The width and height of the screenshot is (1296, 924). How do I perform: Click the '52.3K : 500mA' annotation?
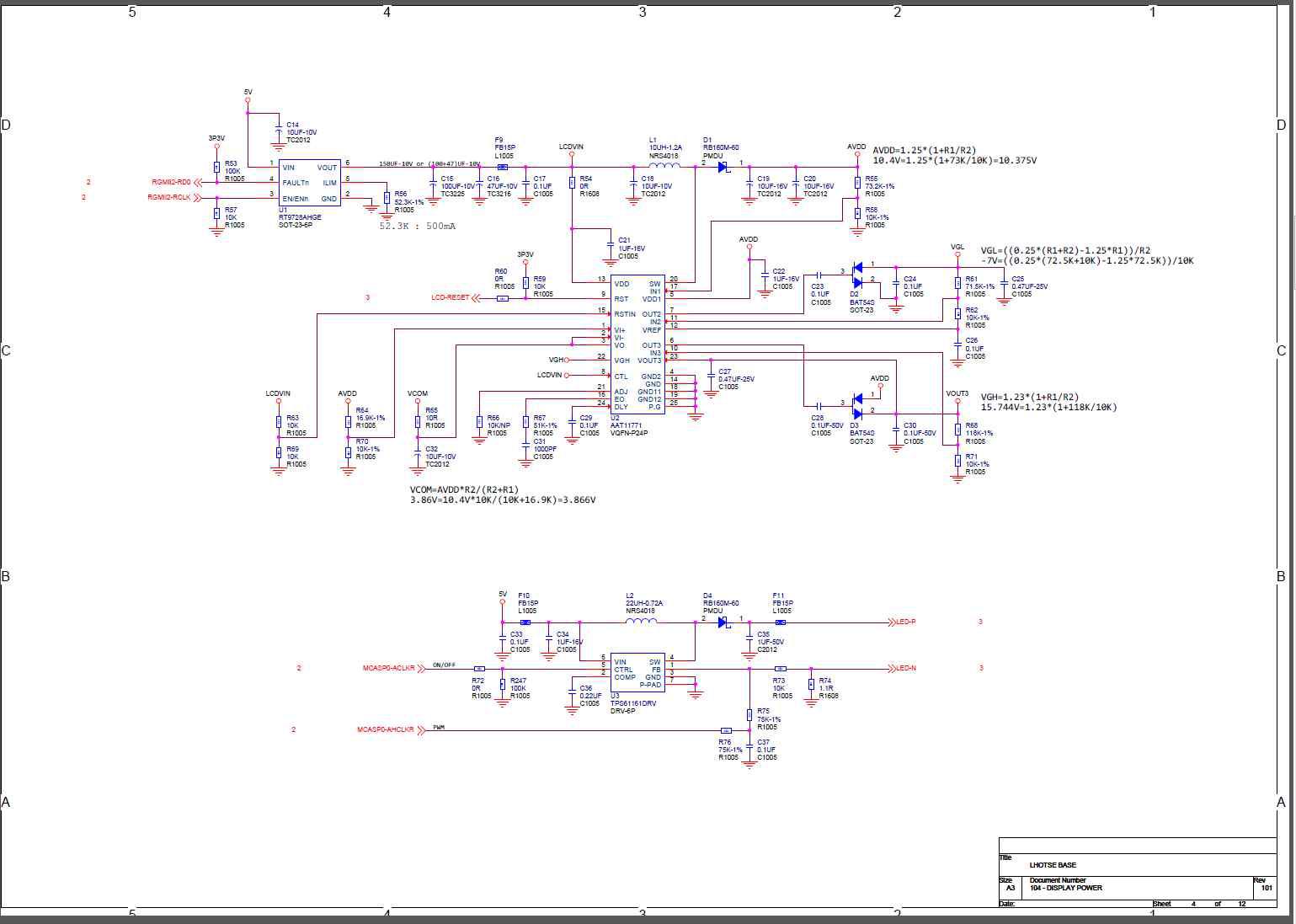418,226
